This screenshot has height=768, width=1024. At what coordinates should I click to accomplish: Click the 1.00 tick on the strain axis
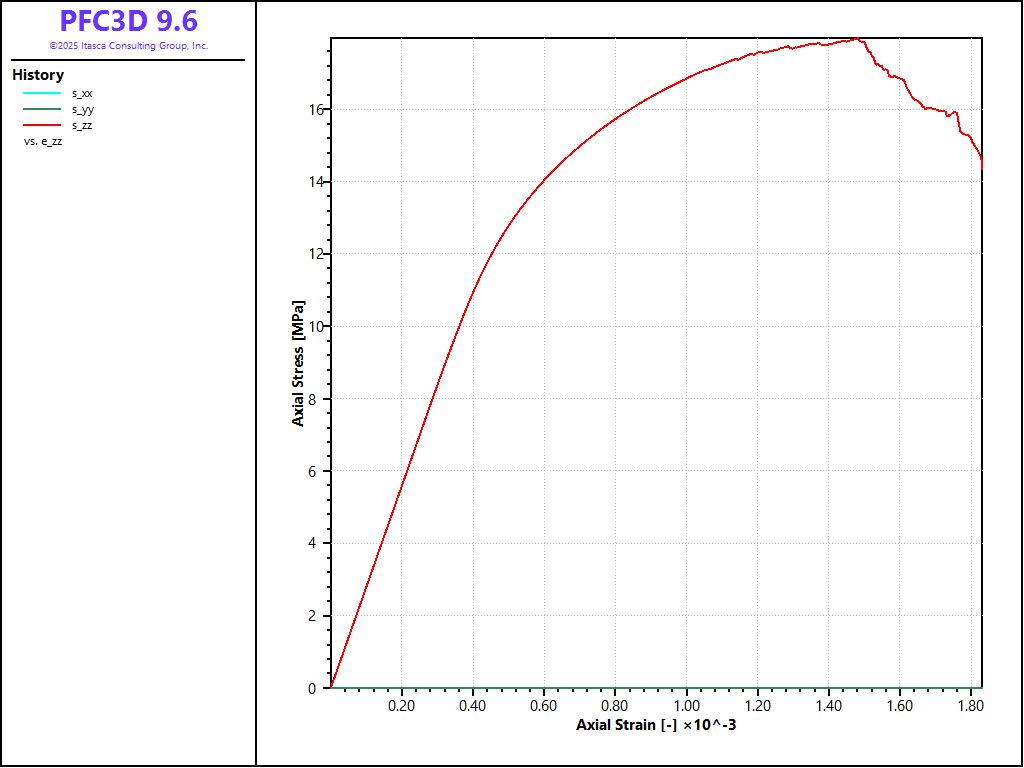coord(687,705)
